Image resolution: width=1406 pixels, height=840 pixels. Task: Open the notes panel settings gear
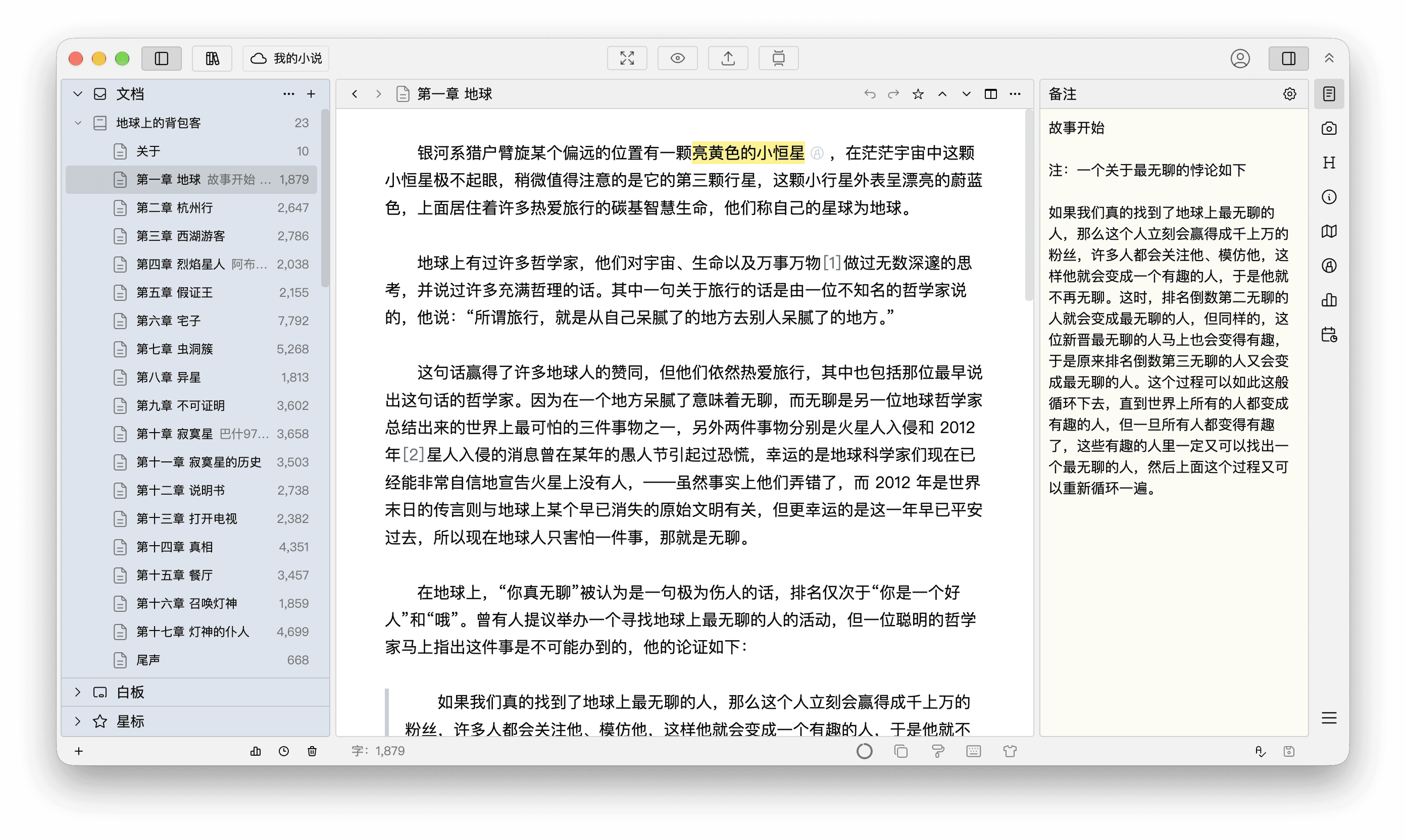click(1289, 94)
